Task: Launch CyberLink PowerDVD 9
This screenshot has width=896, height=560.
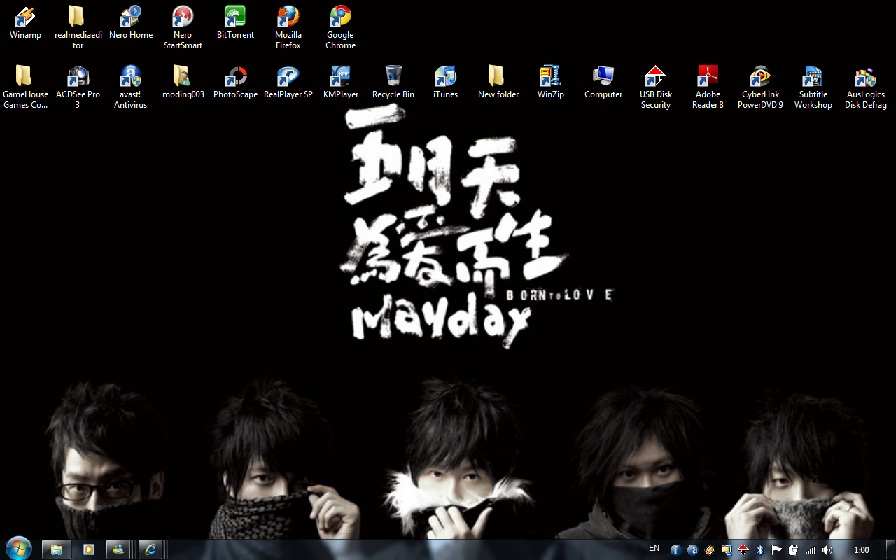Action: 760,87
